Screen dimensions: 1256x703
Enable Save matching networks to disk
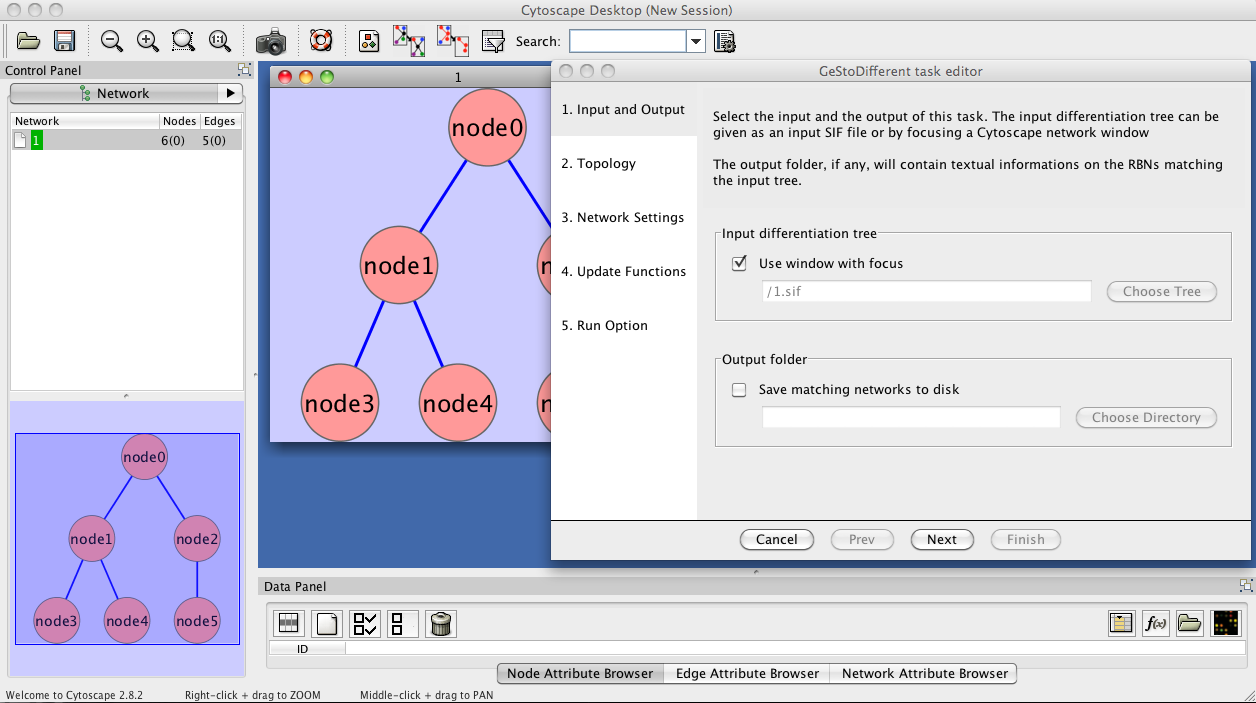(740, 390)
